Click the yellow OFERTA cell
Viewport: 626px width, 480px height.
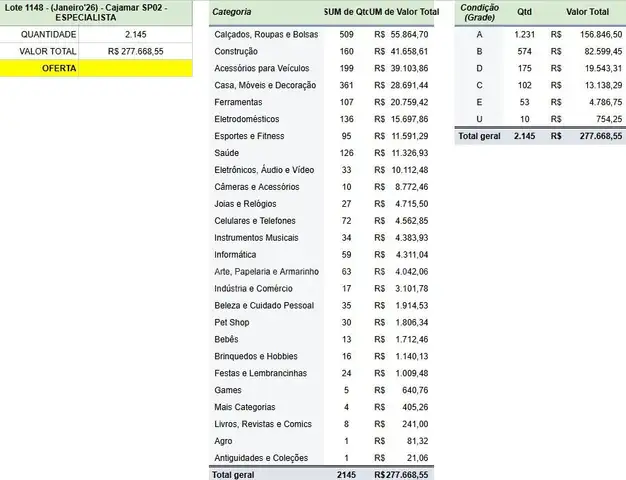coord(40,68)
